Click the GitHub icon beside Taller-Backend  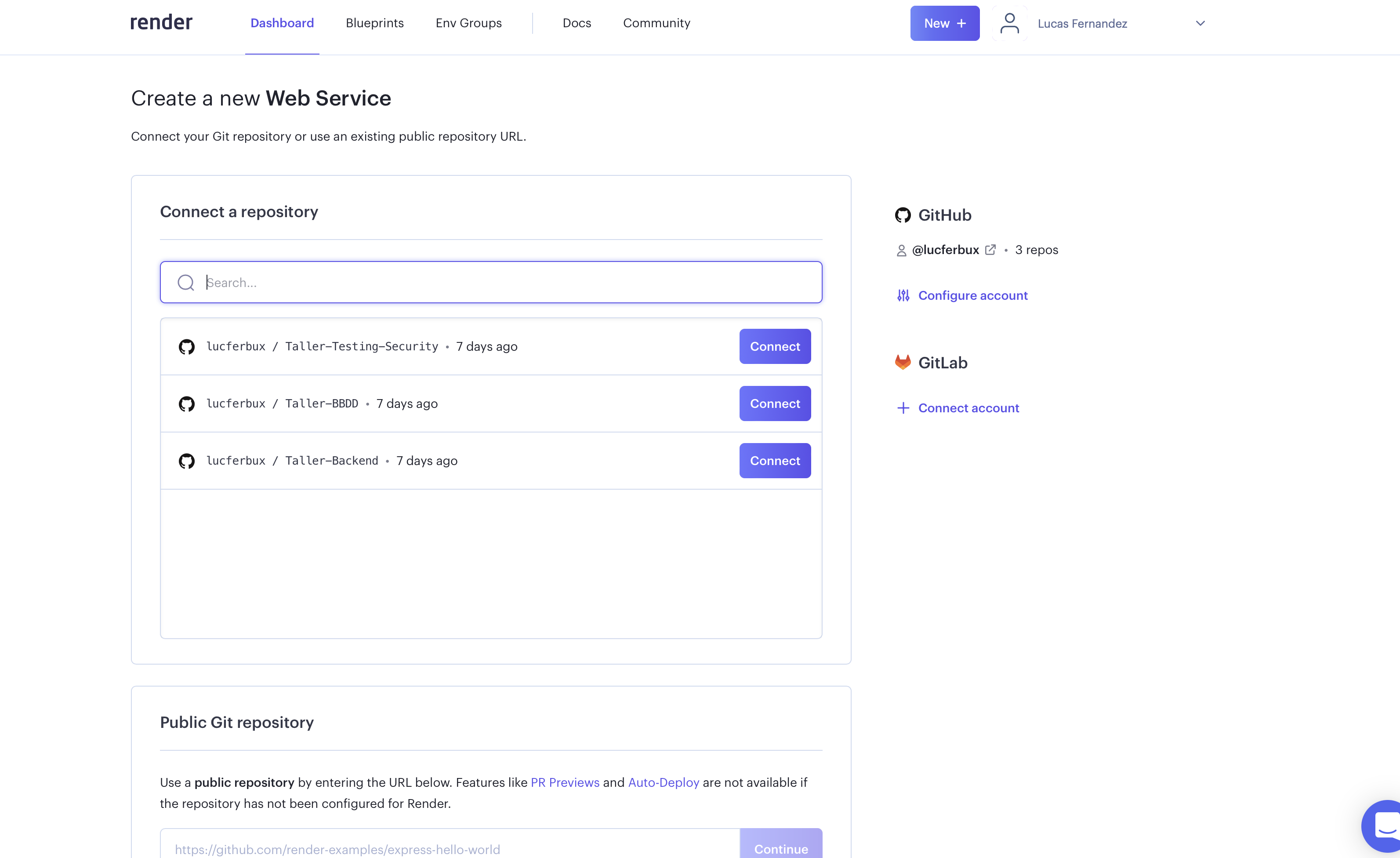click(x=186, y=461)
